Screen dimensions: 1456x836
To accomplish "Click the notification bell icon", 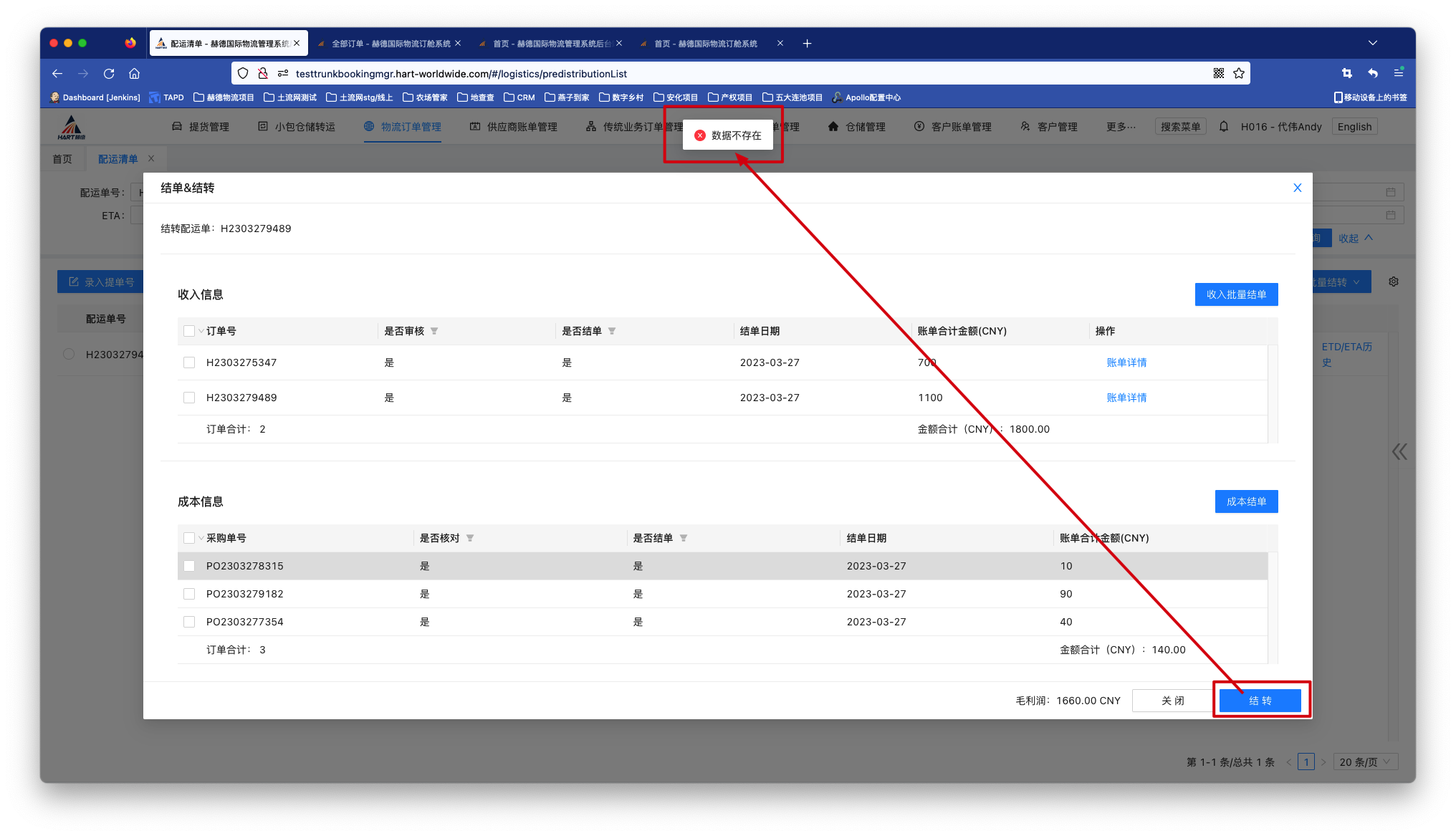I will (x=1224, y=127).
